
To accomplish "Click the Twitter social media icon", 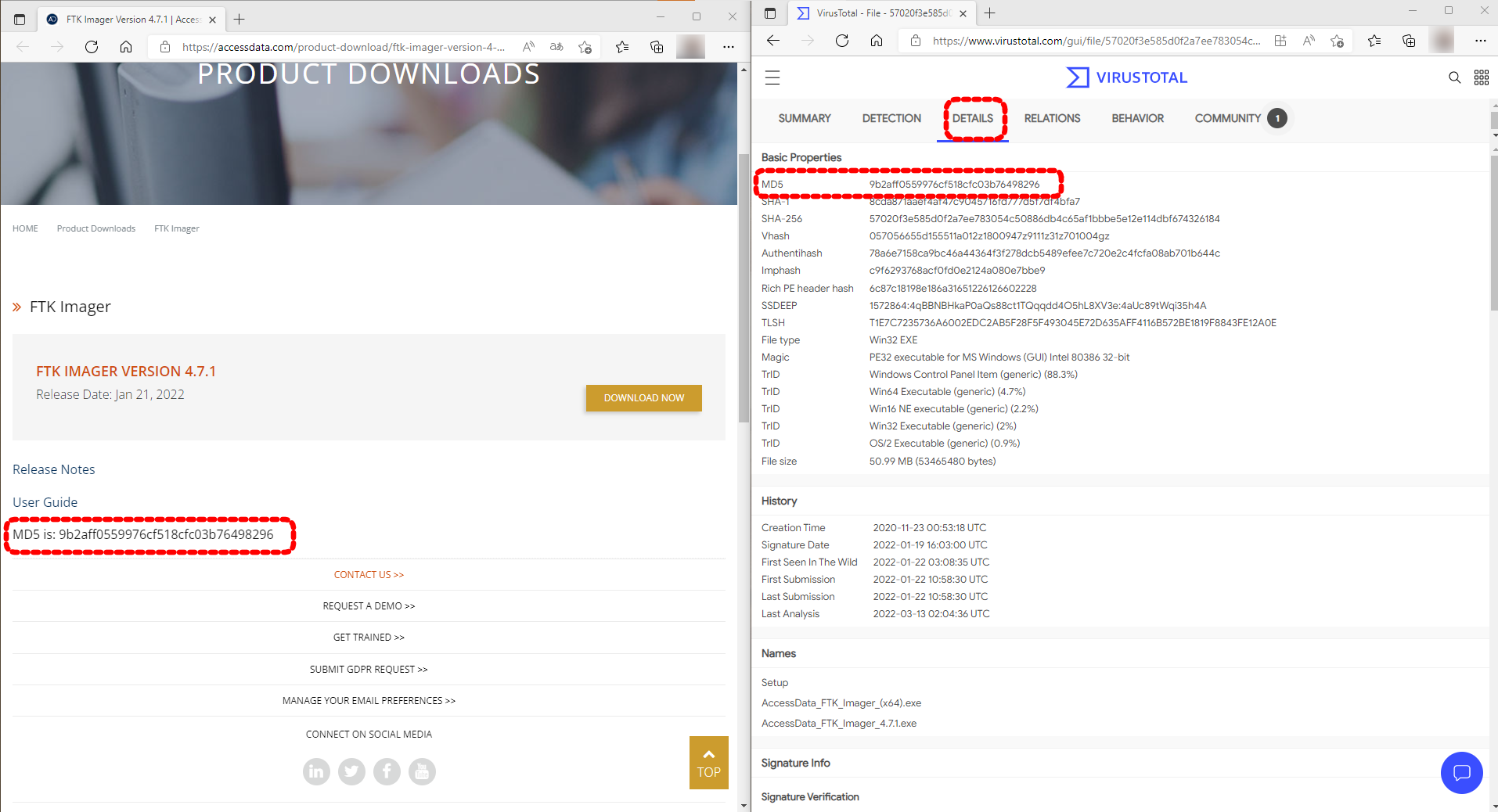I will 351,771.
